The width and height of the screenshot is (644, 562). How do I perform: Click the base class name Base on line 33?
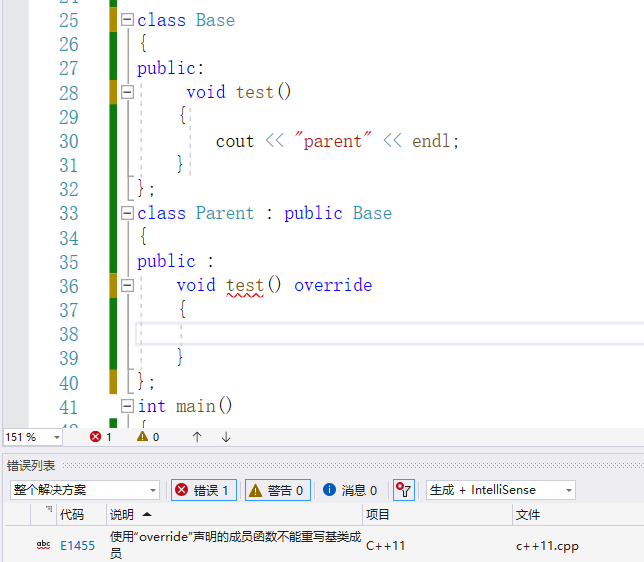[372, 213]
